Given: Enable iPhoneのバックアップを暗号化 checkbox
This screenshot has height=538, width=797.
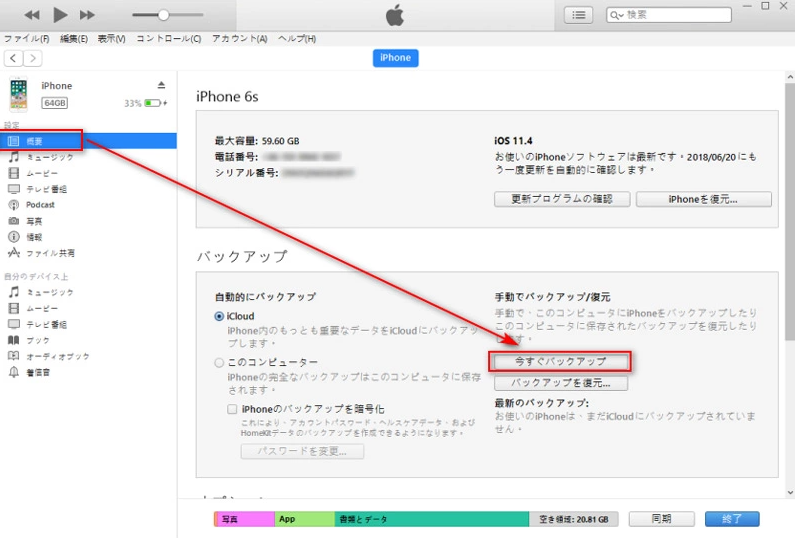Looking at the screenshot, I should pos(232,409).
